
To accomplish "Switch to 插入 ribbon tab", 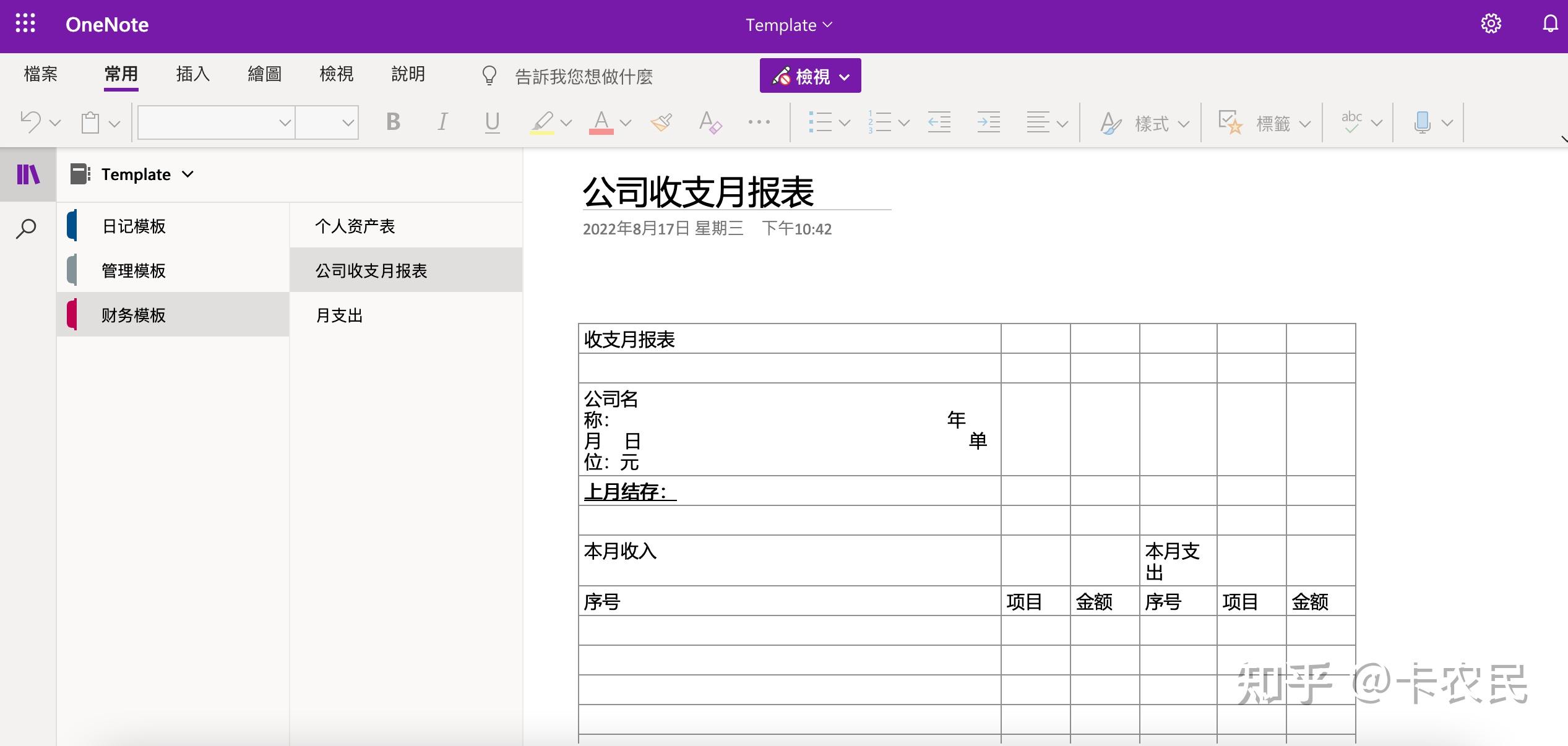I will tap(193, 74).
